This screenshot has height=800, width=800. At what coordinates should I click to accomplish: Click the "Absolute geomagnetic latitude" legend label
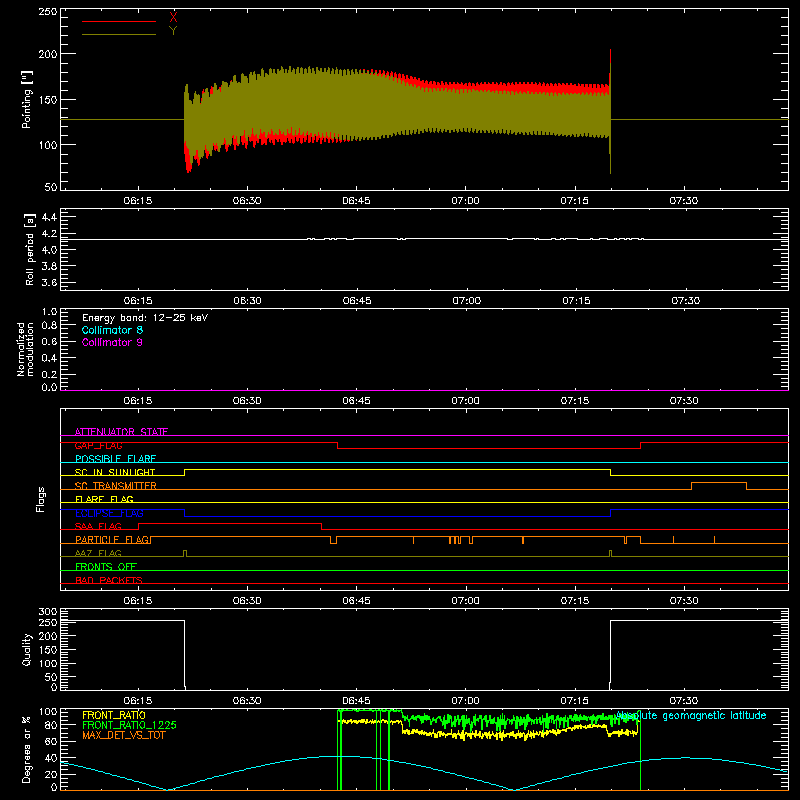691,716
